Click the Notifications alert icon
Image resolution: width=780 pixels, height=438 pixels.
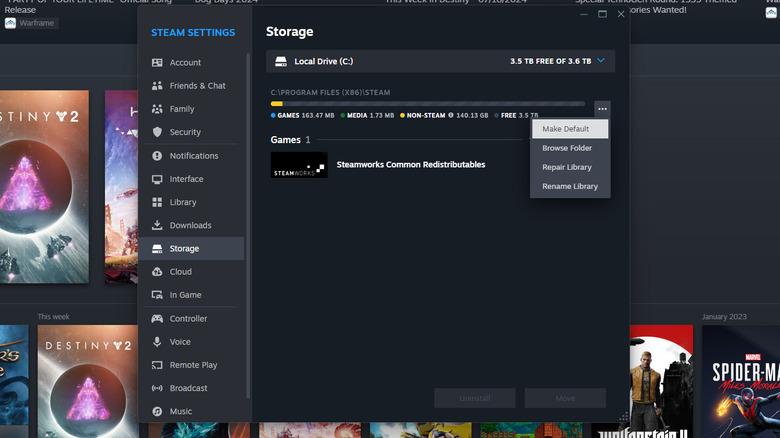(157, 156)
